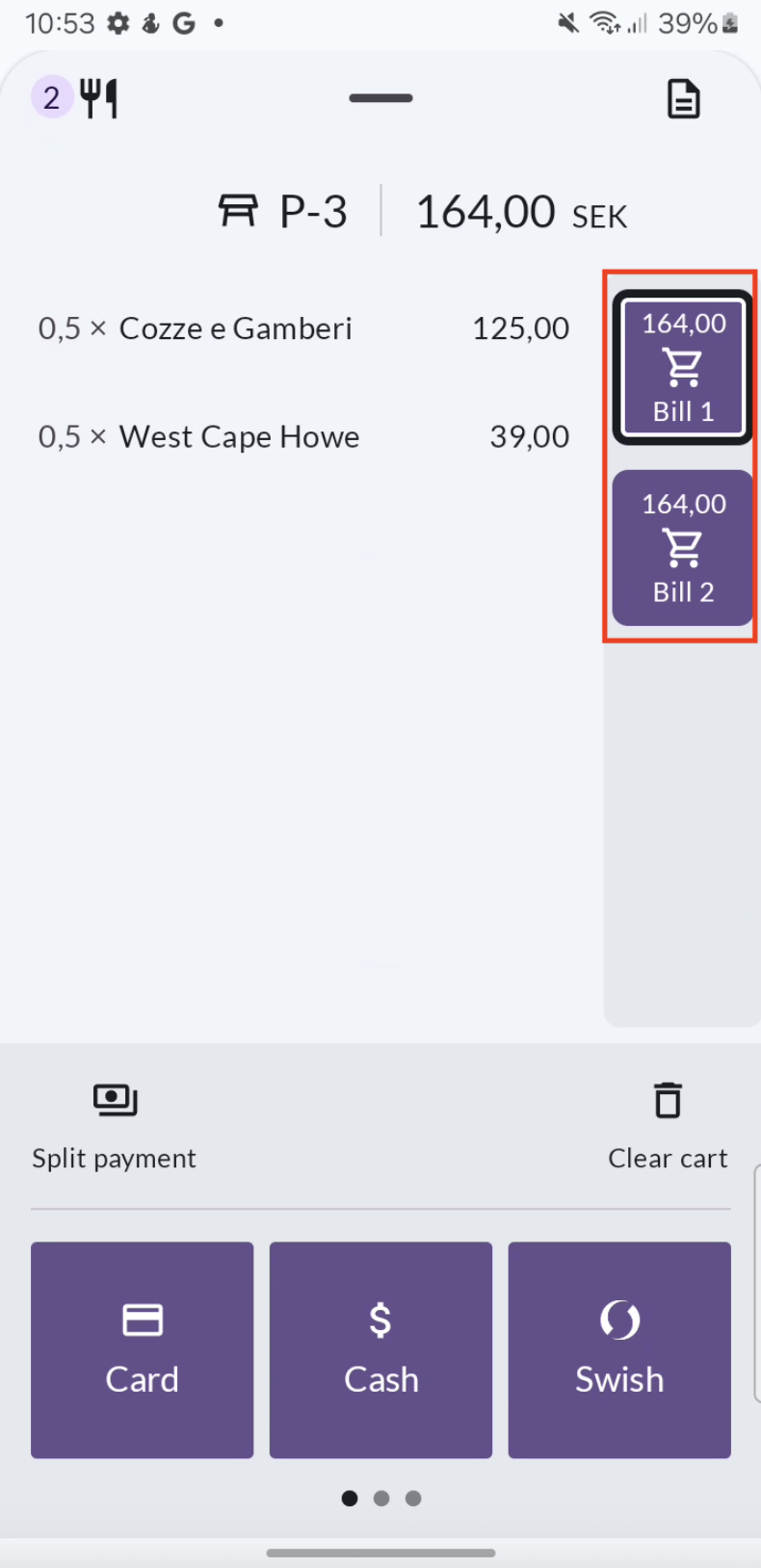Tap the table icon beside P-3
Screen dimensions: 761x1568
[x=238, y=211]
